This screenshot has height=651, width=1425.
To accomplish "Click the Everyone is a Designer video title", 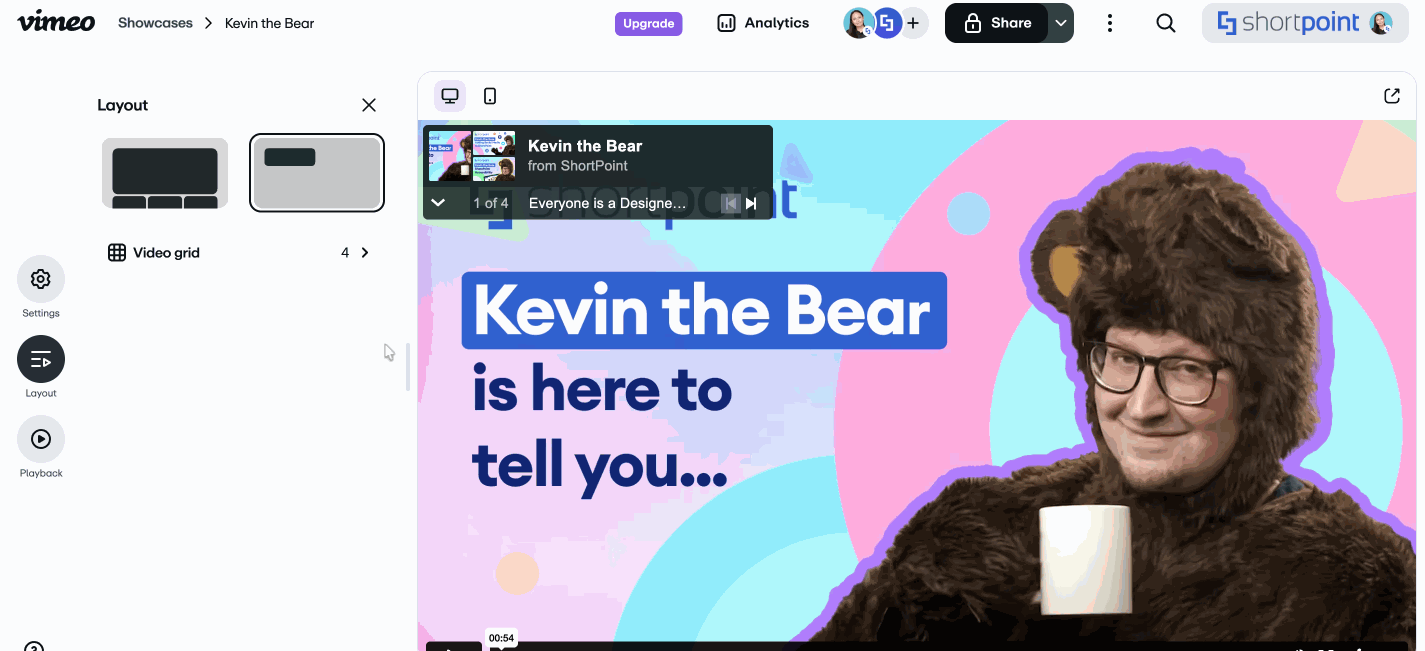I will click(608, 203).
